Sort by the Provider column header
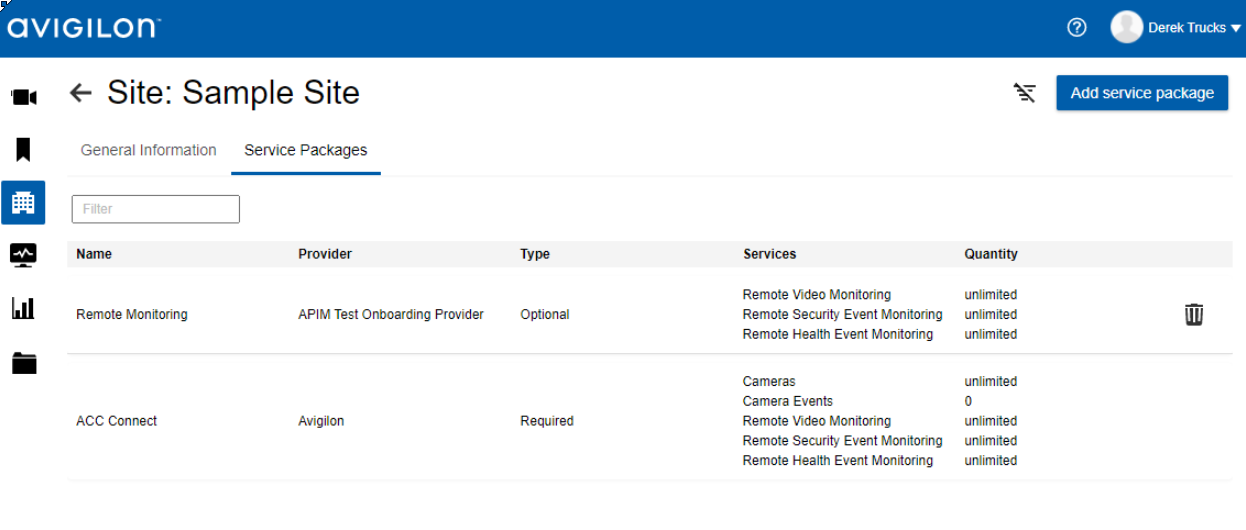This screenshot has width=1246, height=530. (x=325, y=254)
